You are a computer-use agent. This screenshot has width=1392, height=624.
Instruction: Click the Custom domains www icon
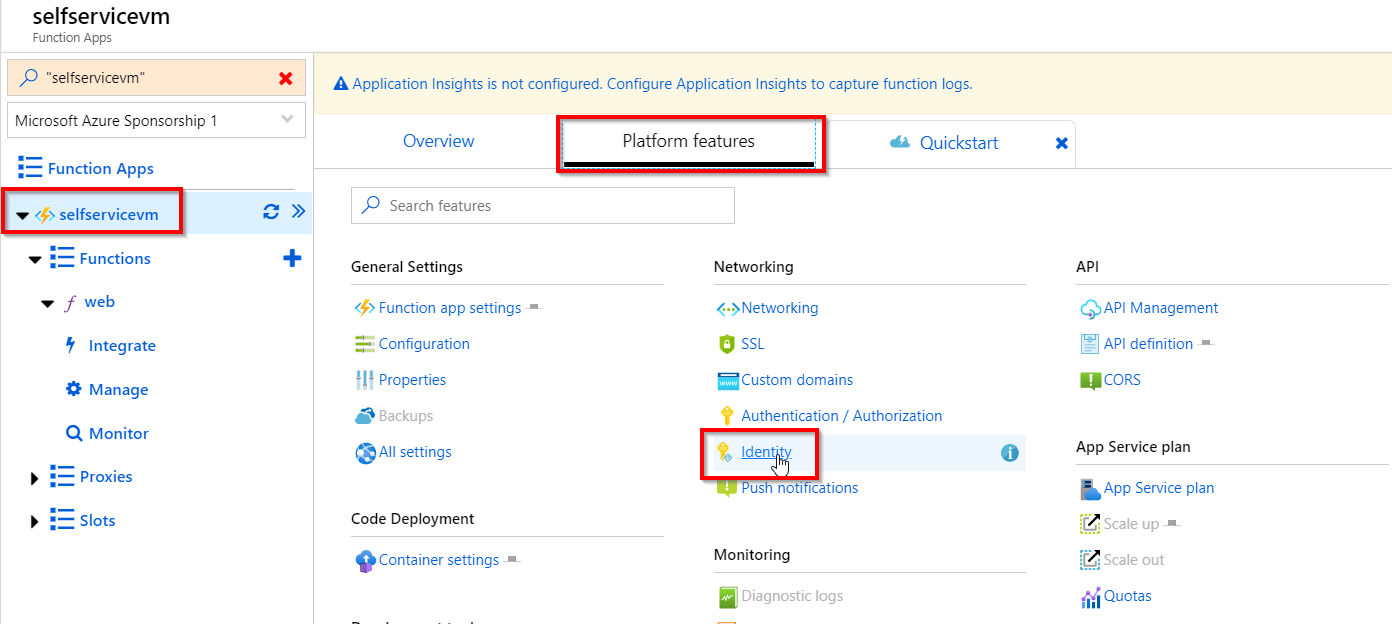[x=728, y=381]
